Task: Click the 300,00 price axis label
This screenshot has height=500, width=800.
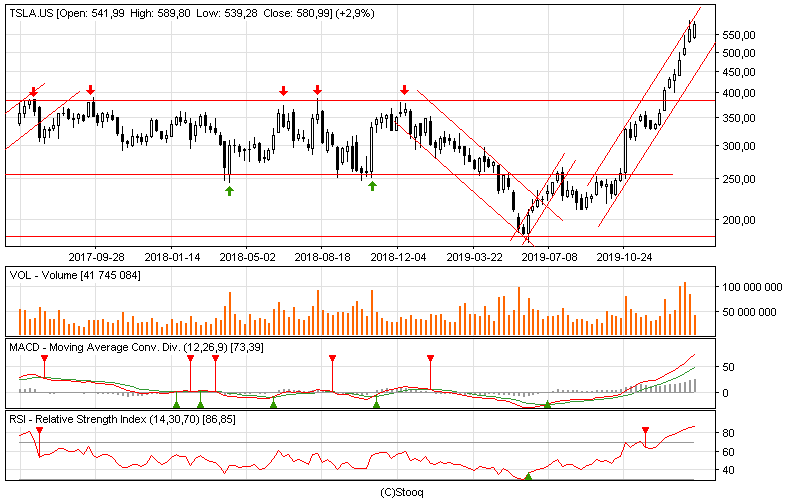Action: (x=739, y=146)
